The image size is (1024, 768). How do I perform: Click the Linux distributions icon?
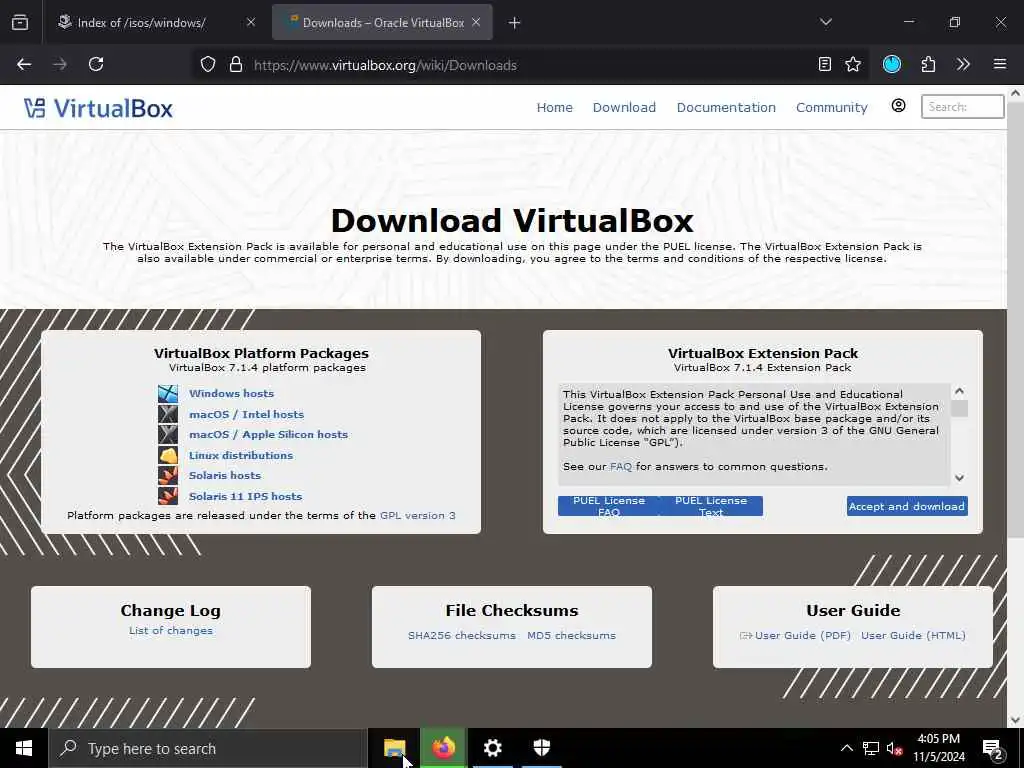point(168,455)
